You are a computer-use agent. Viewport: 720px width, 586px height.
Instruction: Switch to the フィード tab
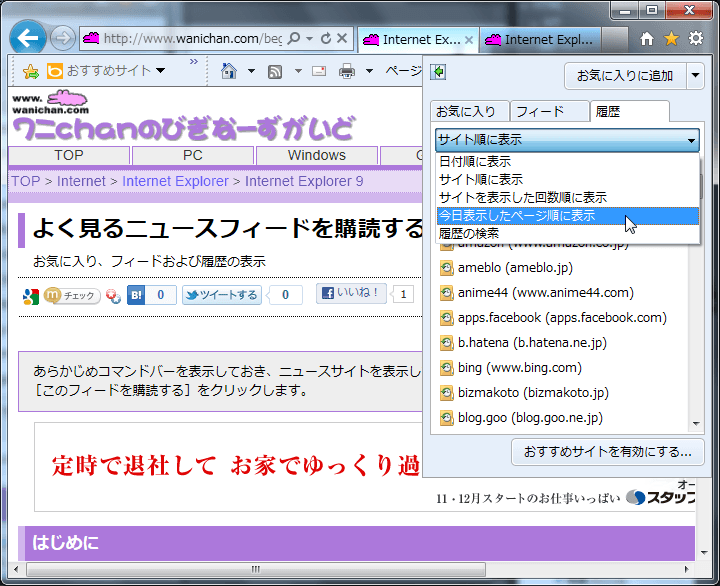click(x=549, y=111)
